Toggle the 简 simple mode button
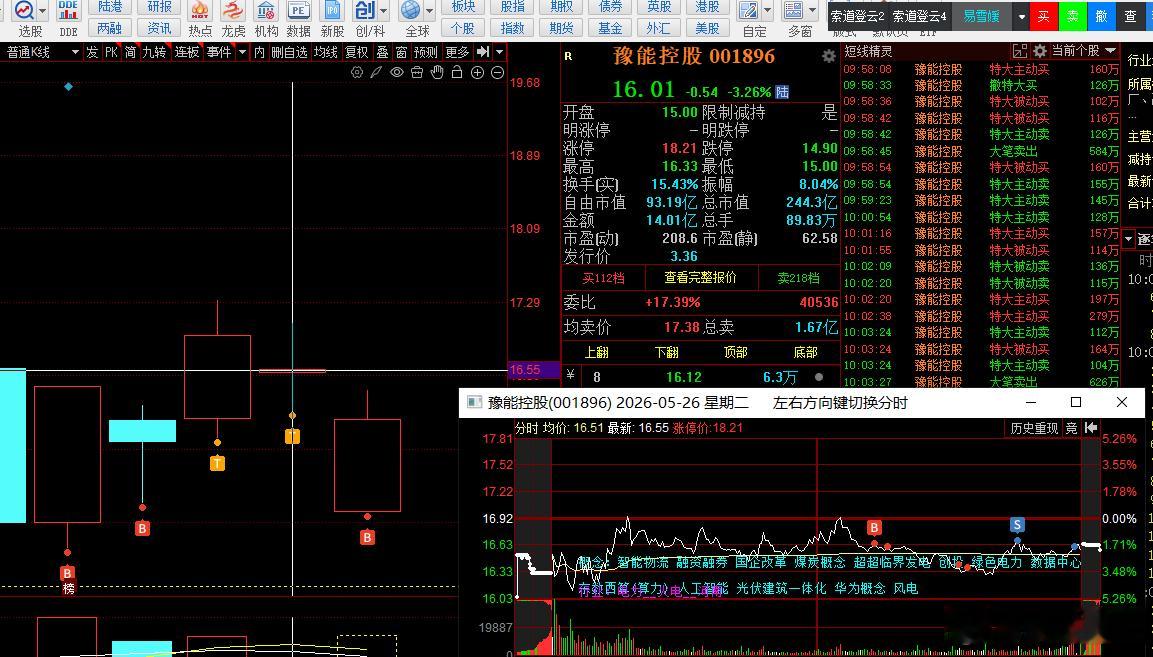The height and width of the screenshot is (657, 1153). tap(130, 52)
